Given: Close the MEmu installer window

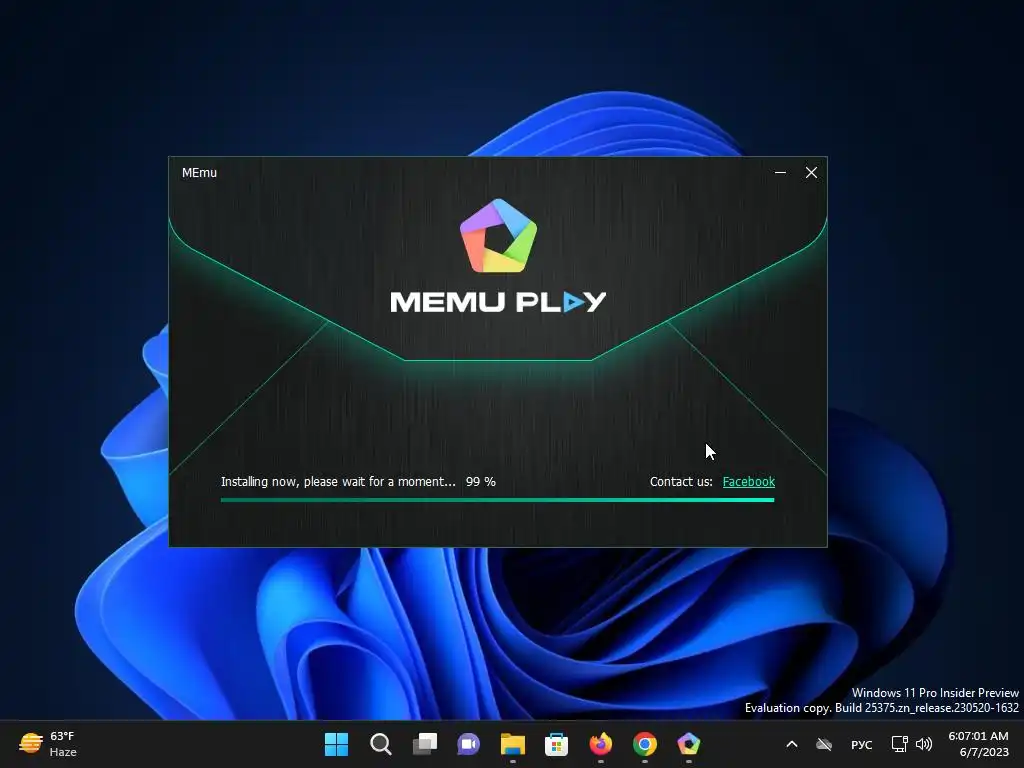Looking at the screenshot, I should pos(811,172).
